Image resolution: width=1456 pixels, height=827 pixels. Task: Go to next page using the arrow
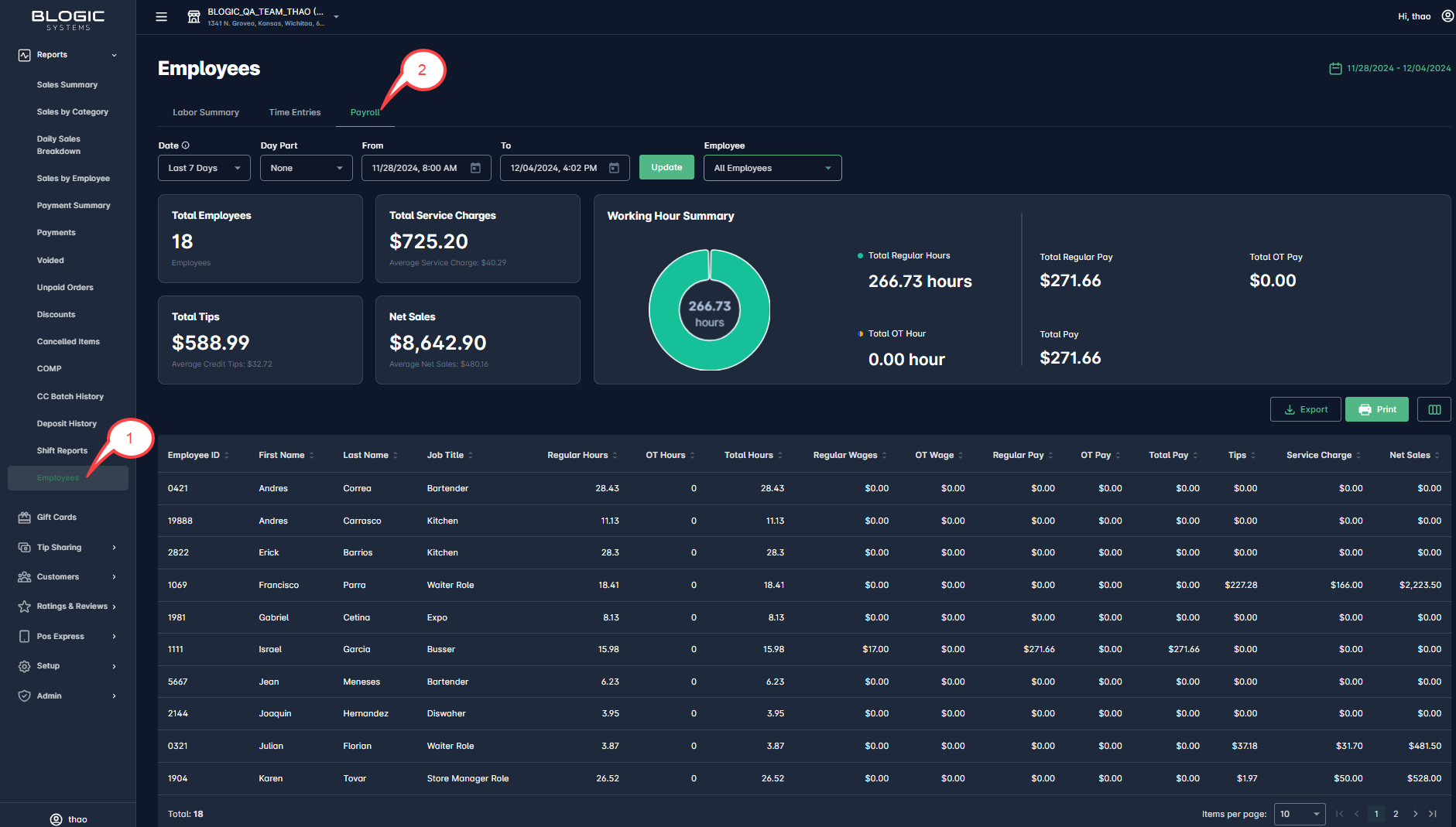coord(1415,814)
